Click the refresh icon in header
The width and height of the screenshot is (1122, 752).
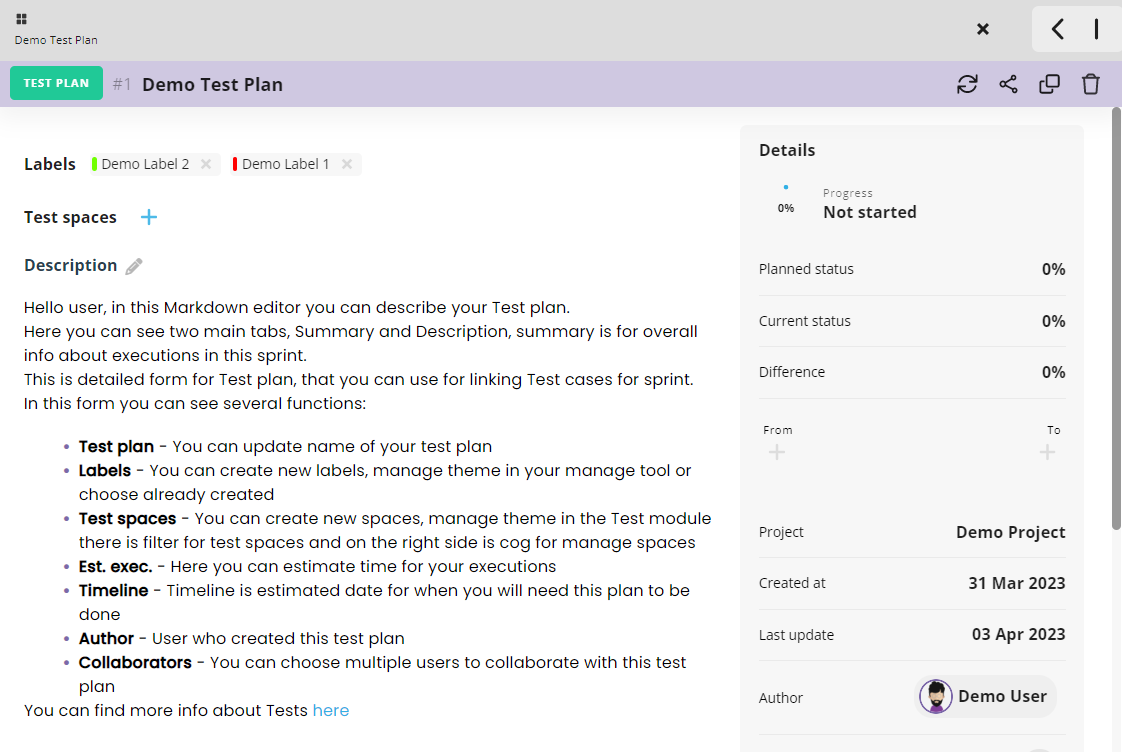click(967, 84)
